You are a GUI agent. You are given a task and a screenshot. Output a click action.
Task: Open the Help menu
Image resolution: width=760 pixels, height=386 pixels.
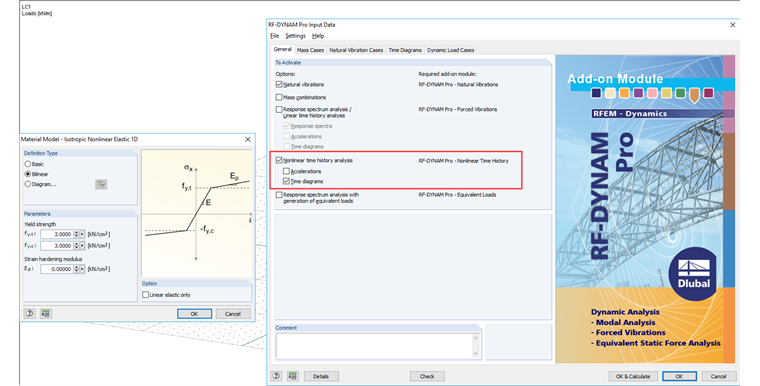click(x=318, y=36)
